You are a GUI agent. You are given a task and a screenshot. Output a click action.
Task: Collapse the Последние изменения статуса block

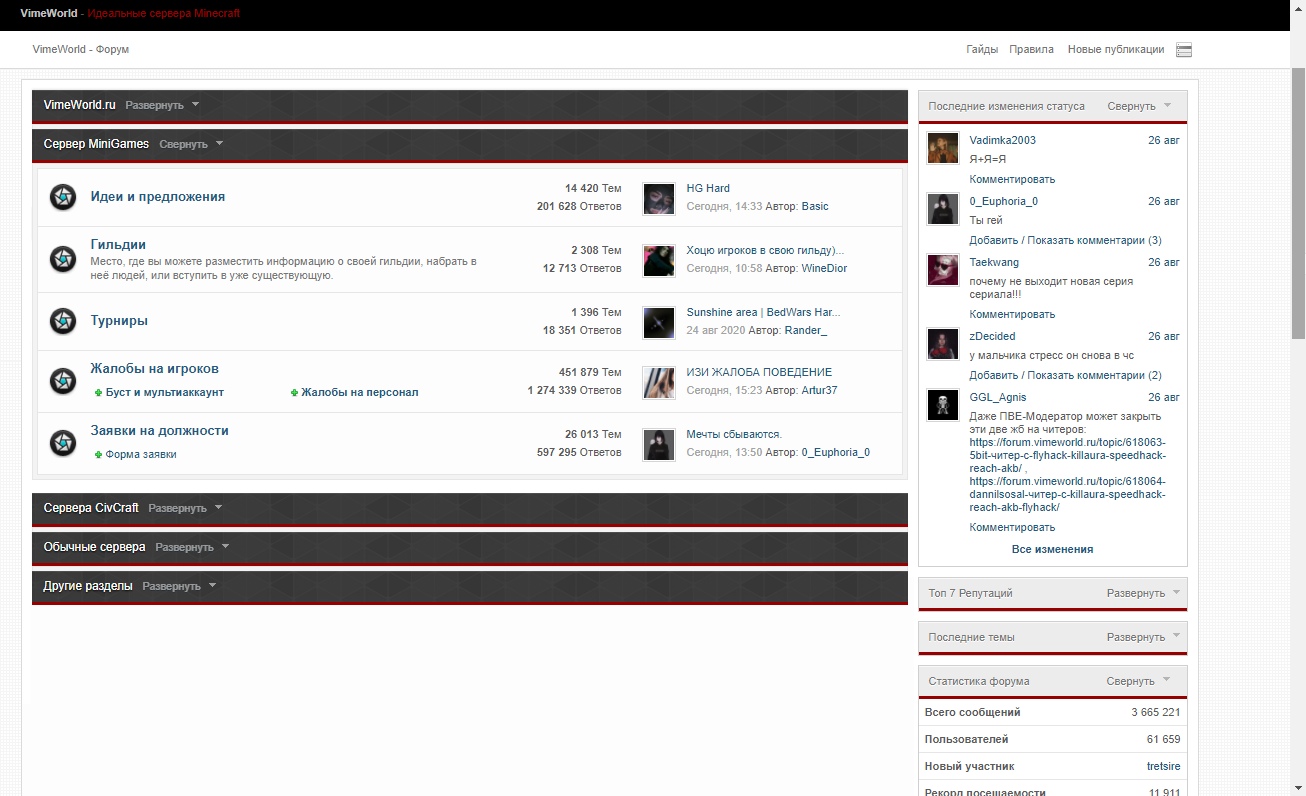[1139, 106]
